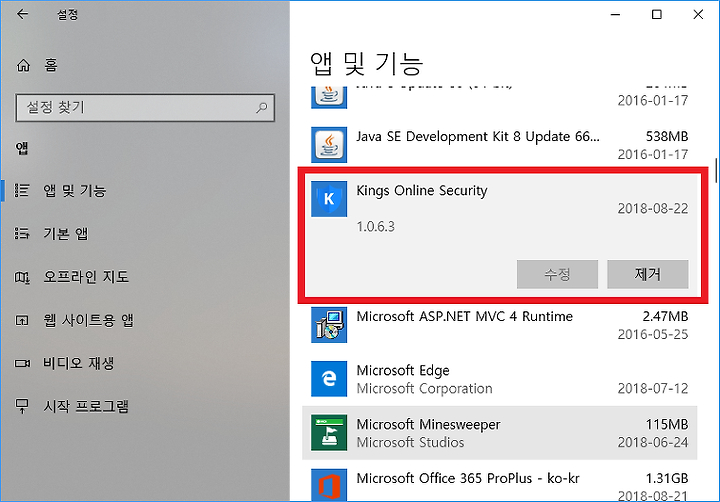The height and width of the screenshot is (502, 720).
Task: Click the Microsoft Corporation publisher text
Action: click(424, 389)
